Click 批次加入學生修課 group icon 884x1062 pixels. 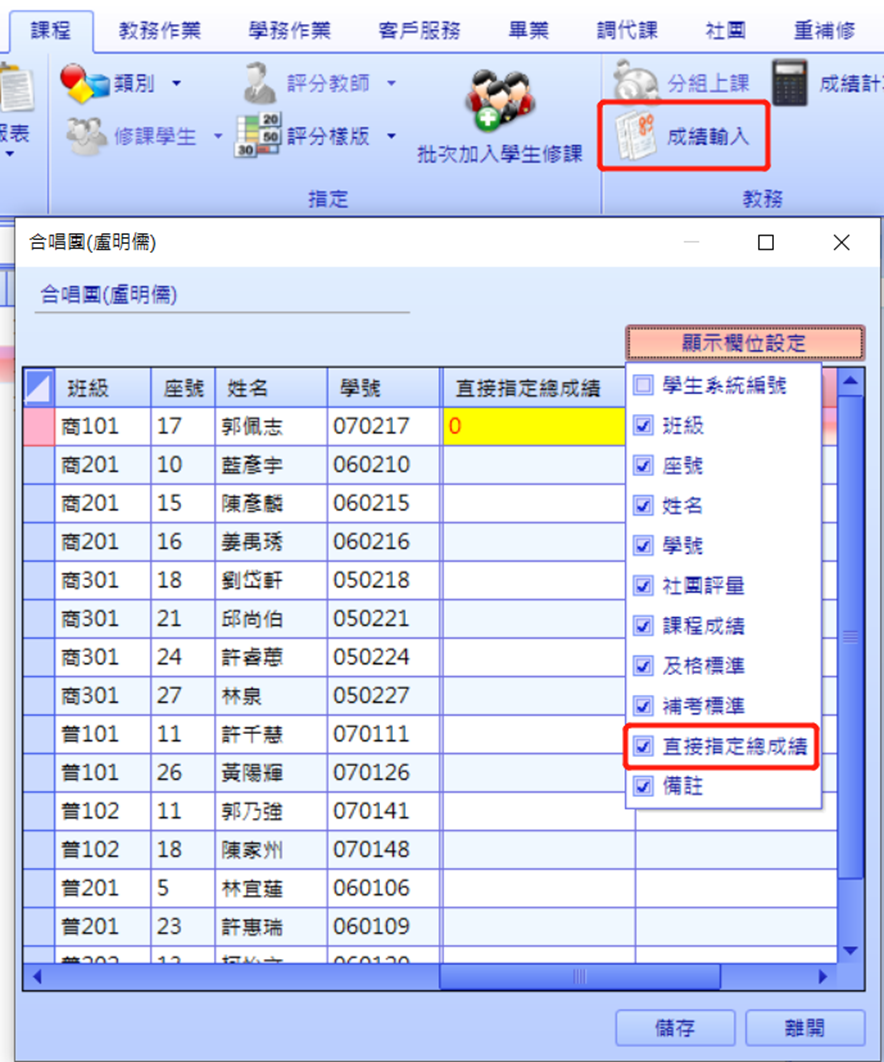click(499, 100)
